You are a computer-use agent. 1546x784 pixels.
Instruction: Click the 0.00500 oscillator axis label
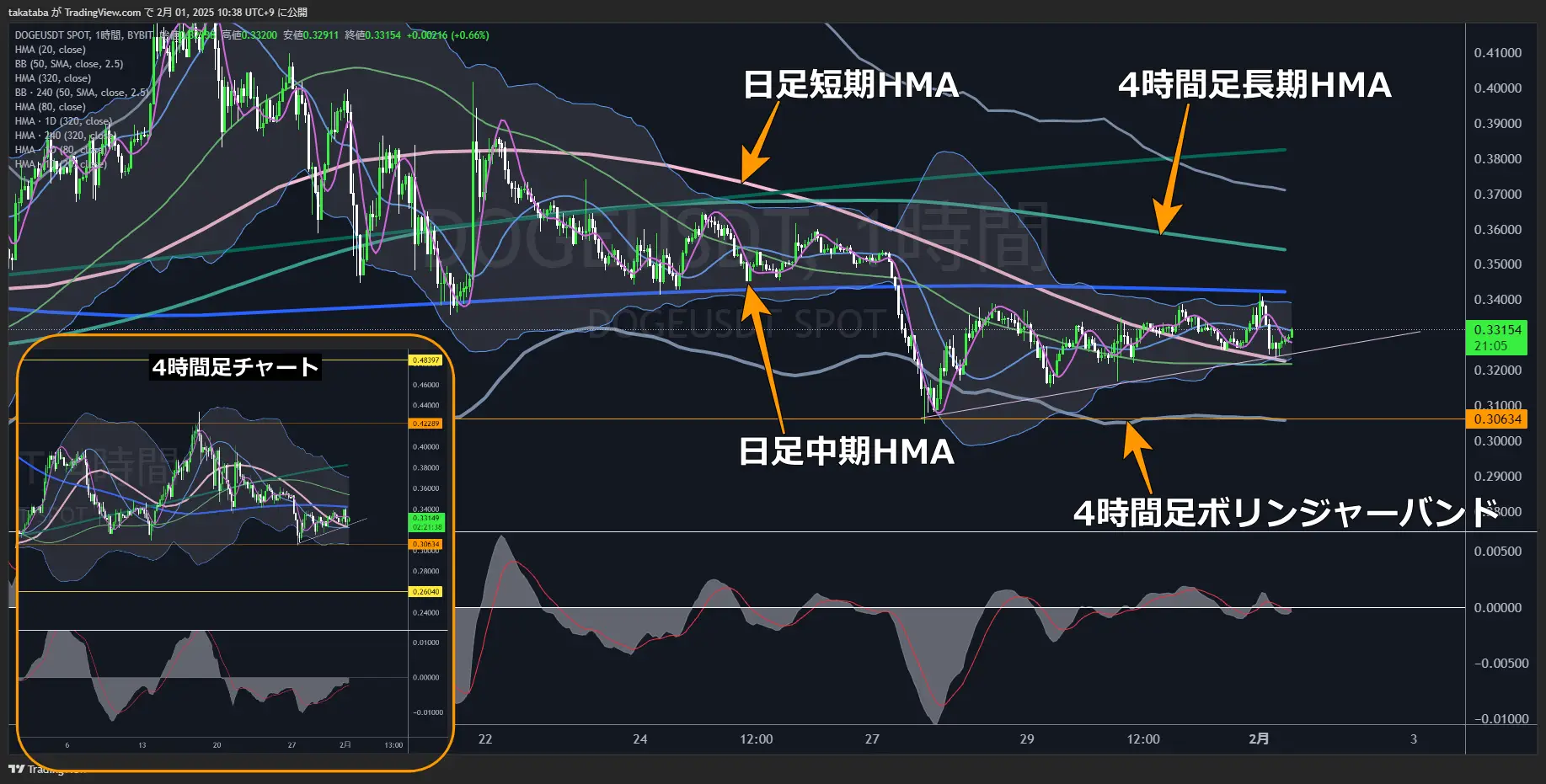(1498, 552)
